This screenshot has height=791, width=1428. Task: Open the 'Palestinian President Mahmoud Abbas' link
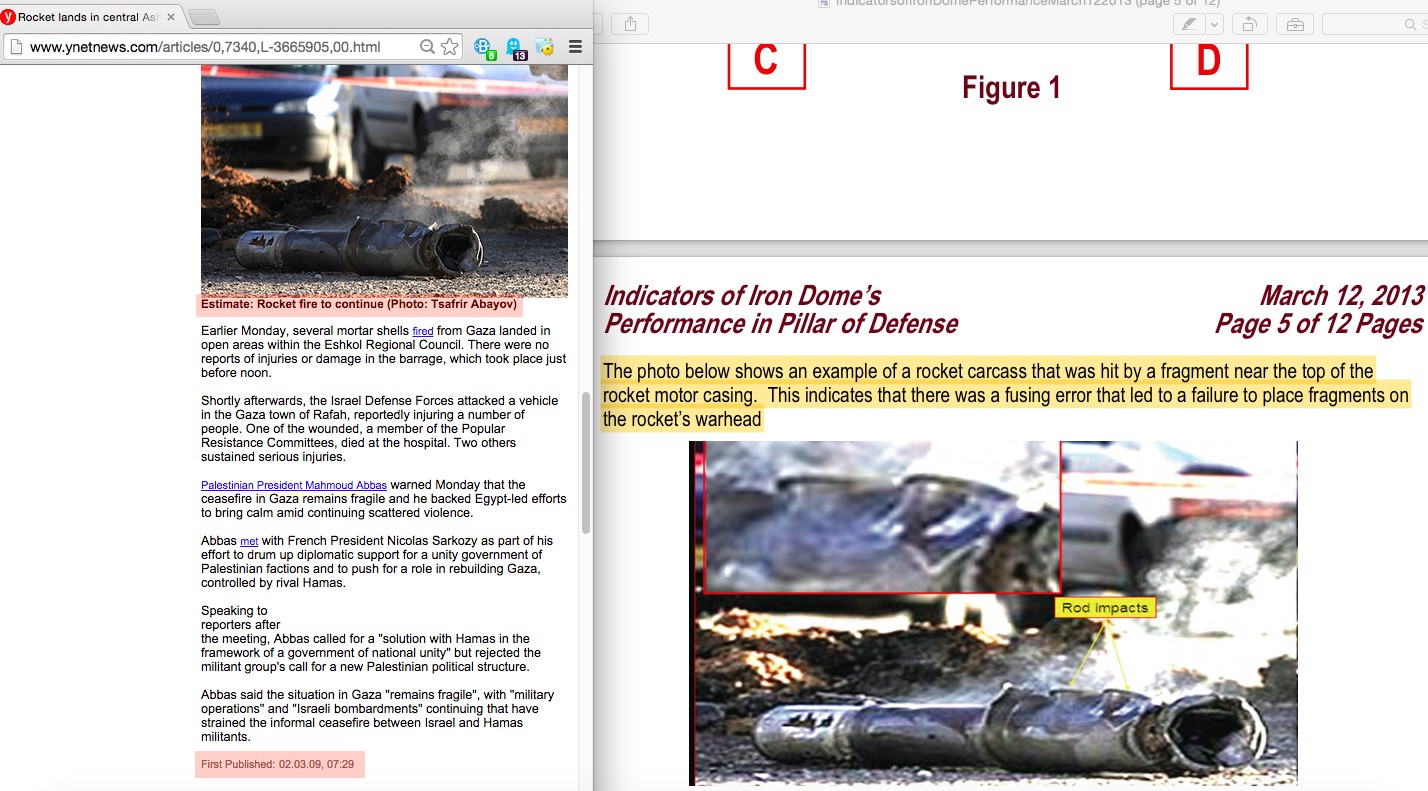294,485
